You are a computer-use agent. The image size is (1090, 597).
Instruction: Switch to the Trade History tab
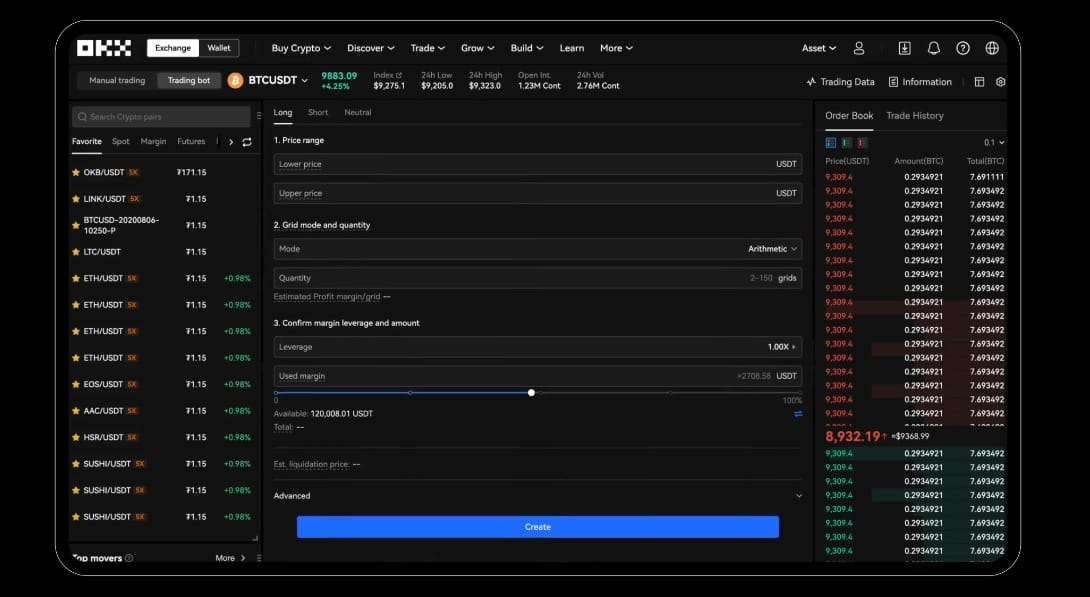click(913, 115)
